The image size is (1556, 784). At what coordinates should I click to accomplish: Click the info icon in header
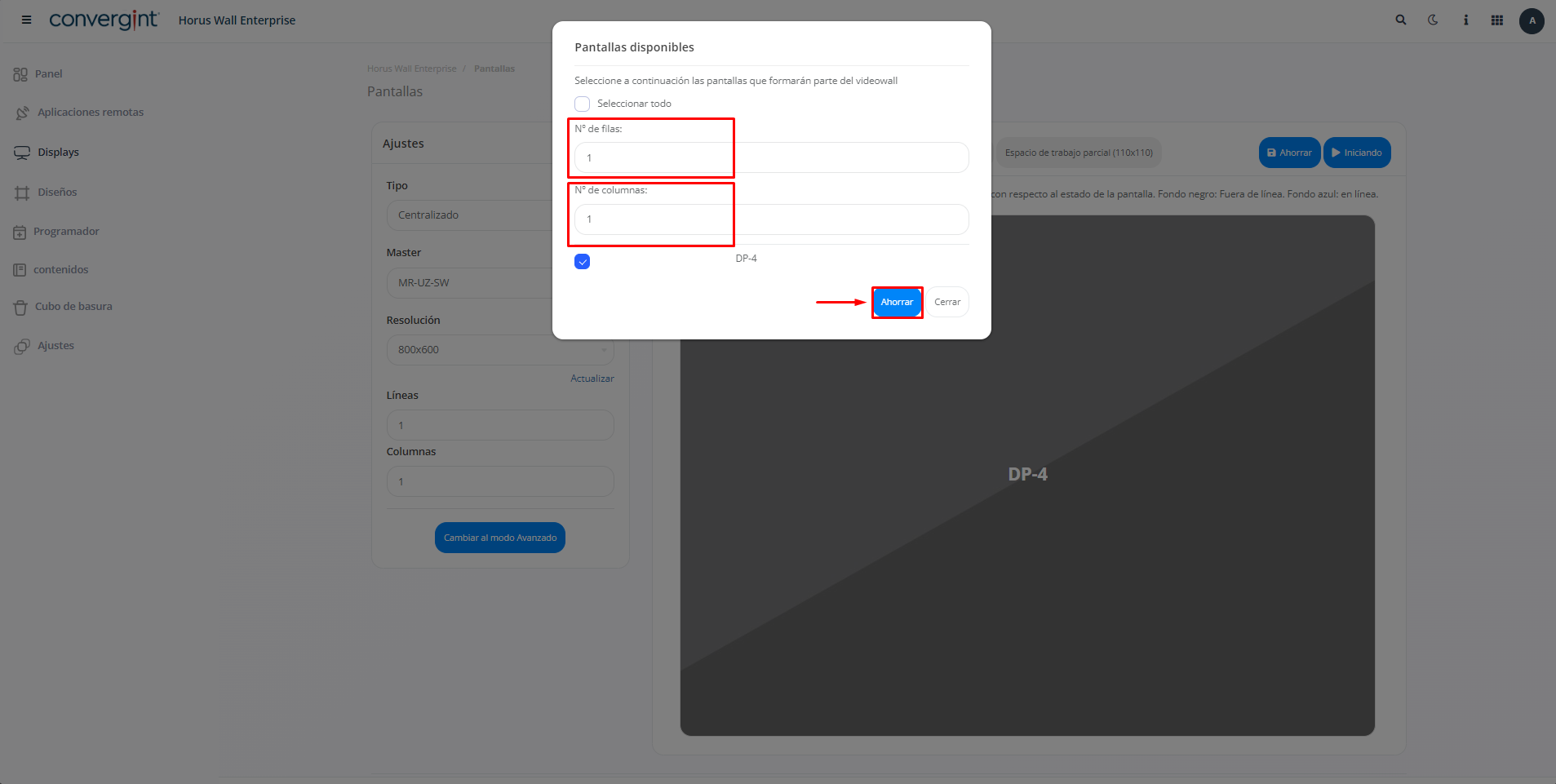point(1465,20)
